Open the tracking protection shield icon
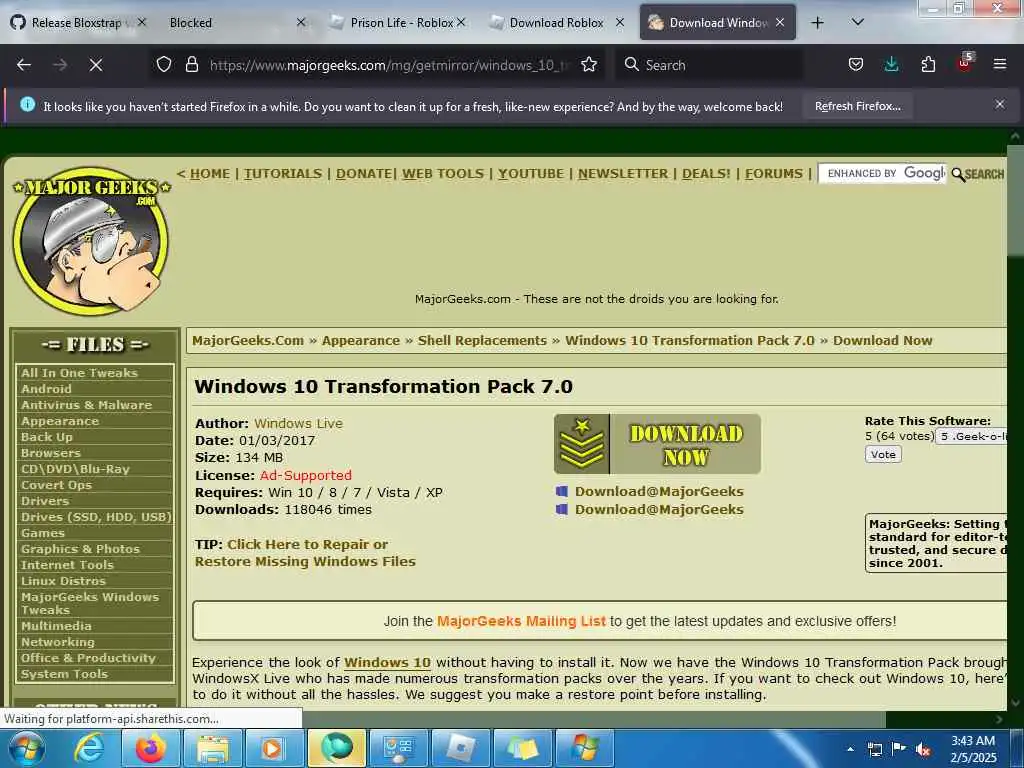This screenshot has width=1024, height=768. coord(164,65)
